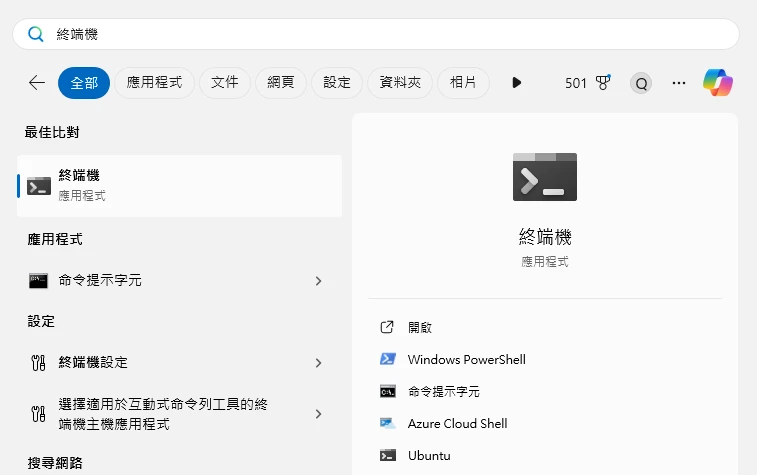The width and height of the screenshot is (757, 475).
Task: Select the 終端機 best match result
Action: click(x=180, y=185)
